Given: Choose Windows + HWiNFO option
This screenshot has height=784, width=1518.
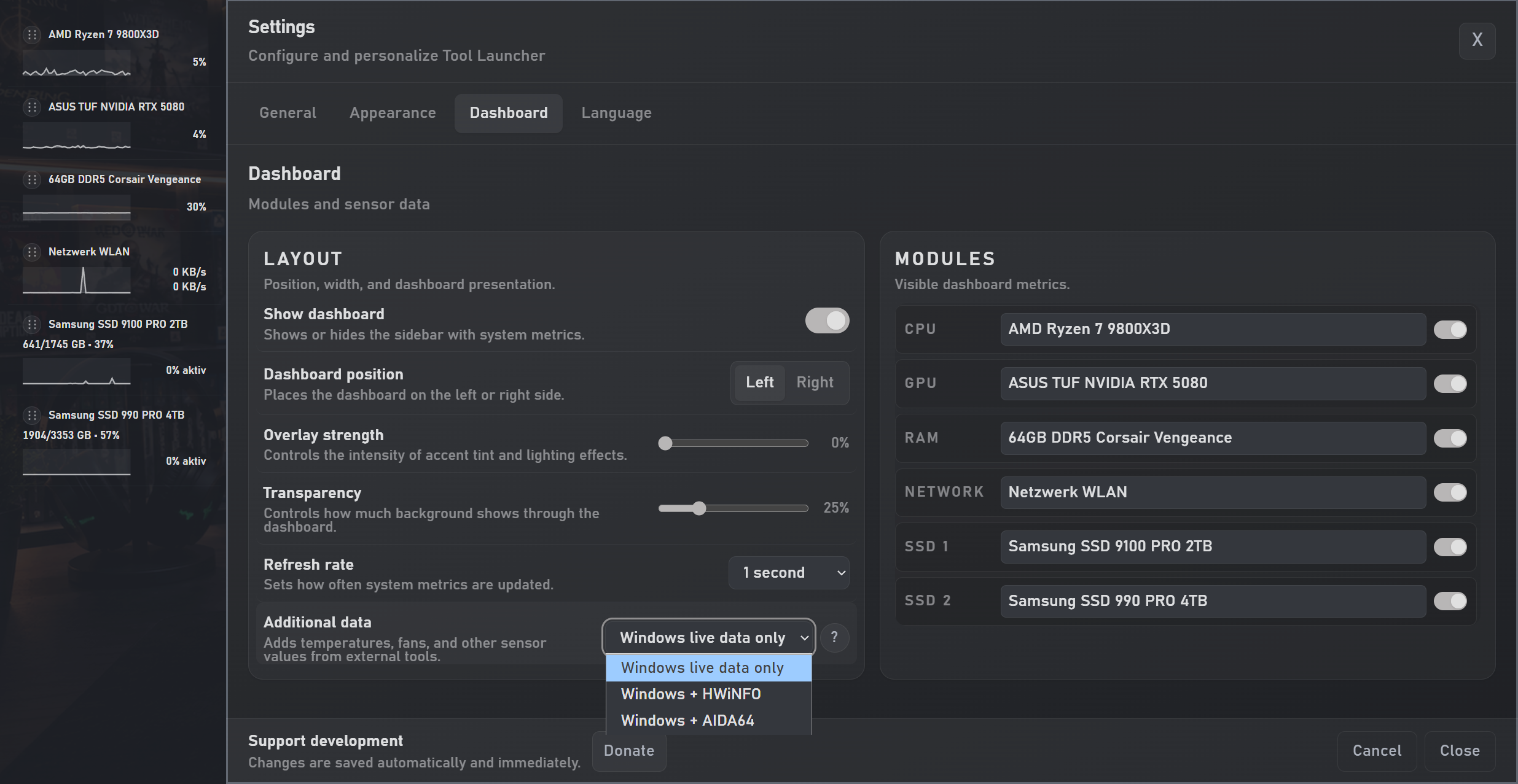Looking at the screenshot, I should [x=709, y=694].
